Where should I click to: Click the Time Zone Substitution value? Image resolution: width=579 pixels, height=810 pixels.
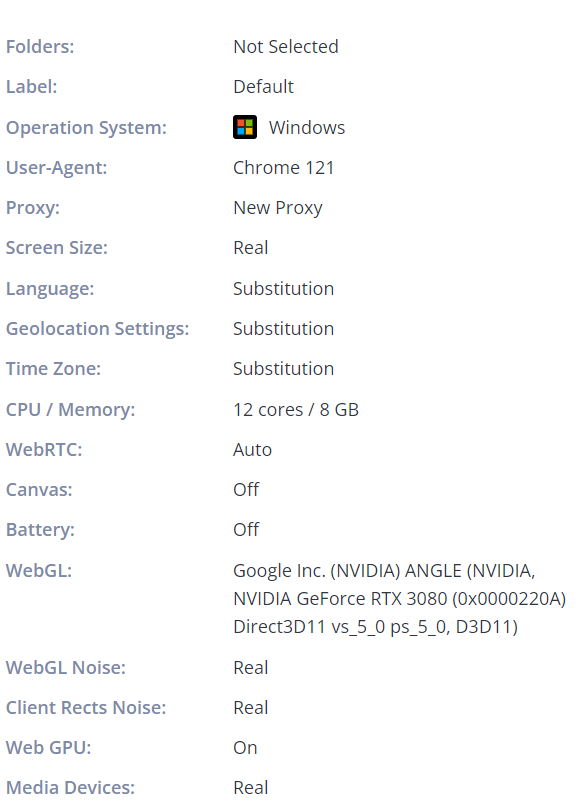[x=284, y=368]
